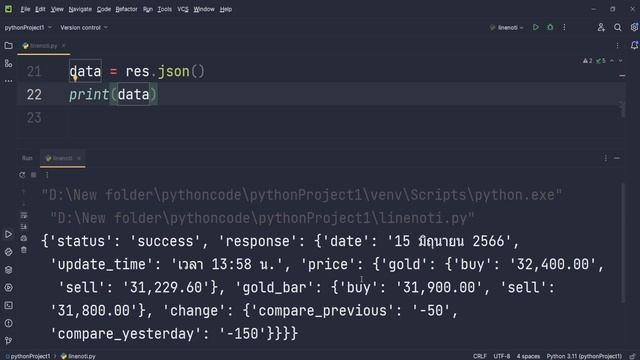Run linenoti with the green play icon
Image resolution: width=640 pixels, height=360 pixels.
coord(536,27)
